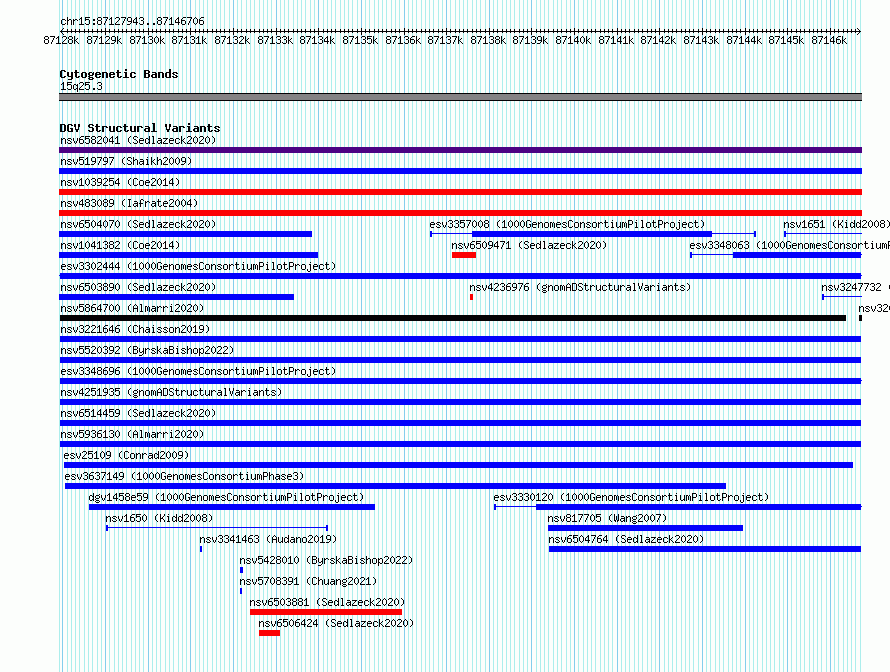Click the nsv3341463 (Audano2019) label
The height and width of the screenshot is (672, 890).
pyautogui.click(x=268, y=539)
